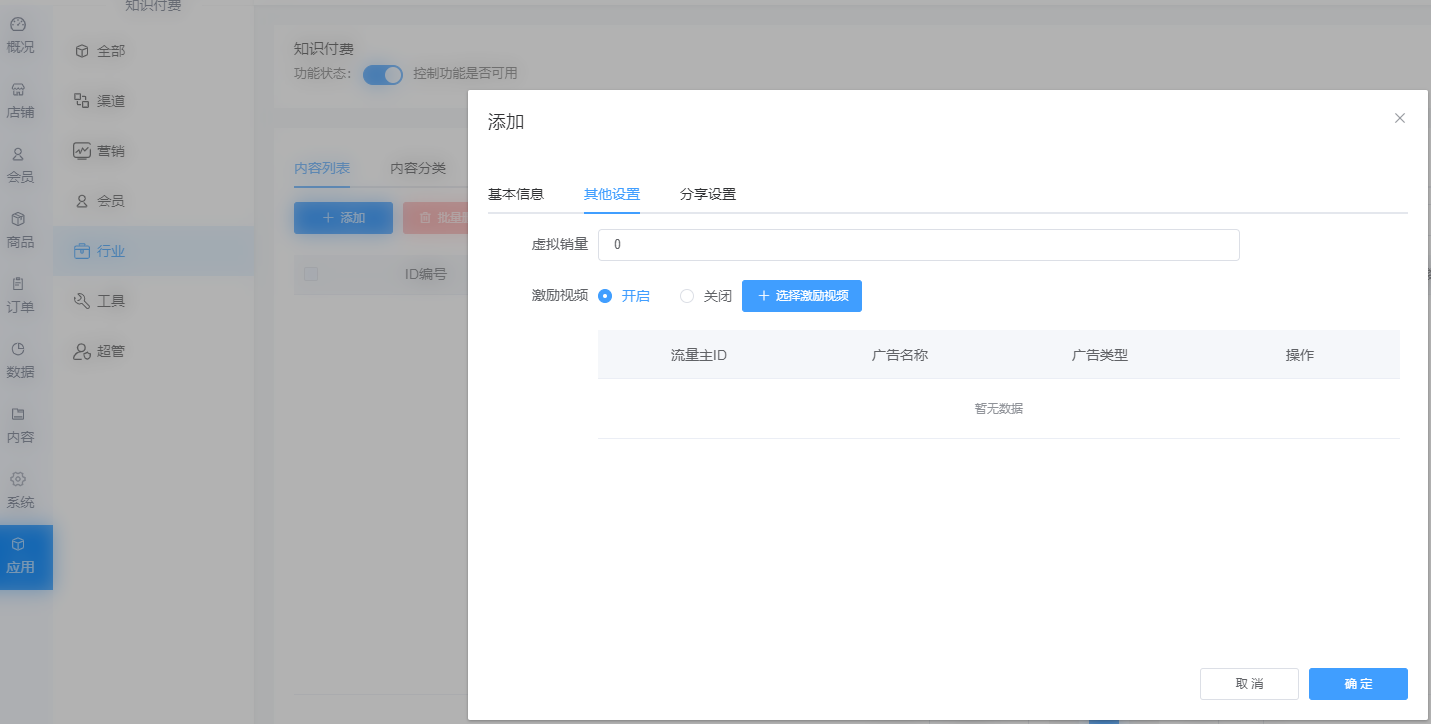Image resolution: width=1431 pixels, height=724 pixels.
Task: Select 营销 in the secondary menu
Action: (153, 151)
